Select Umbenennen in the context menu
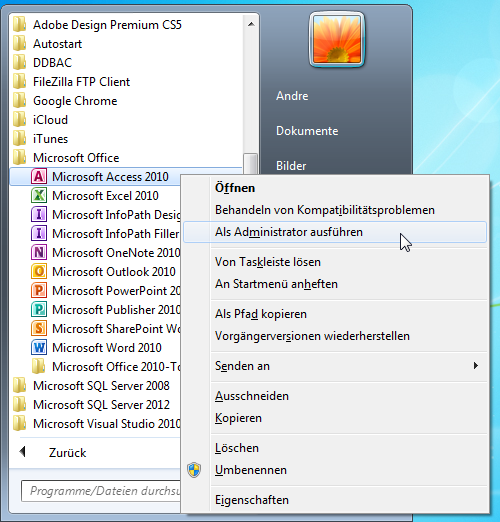500x522 pixels. (x=335, y=470)
